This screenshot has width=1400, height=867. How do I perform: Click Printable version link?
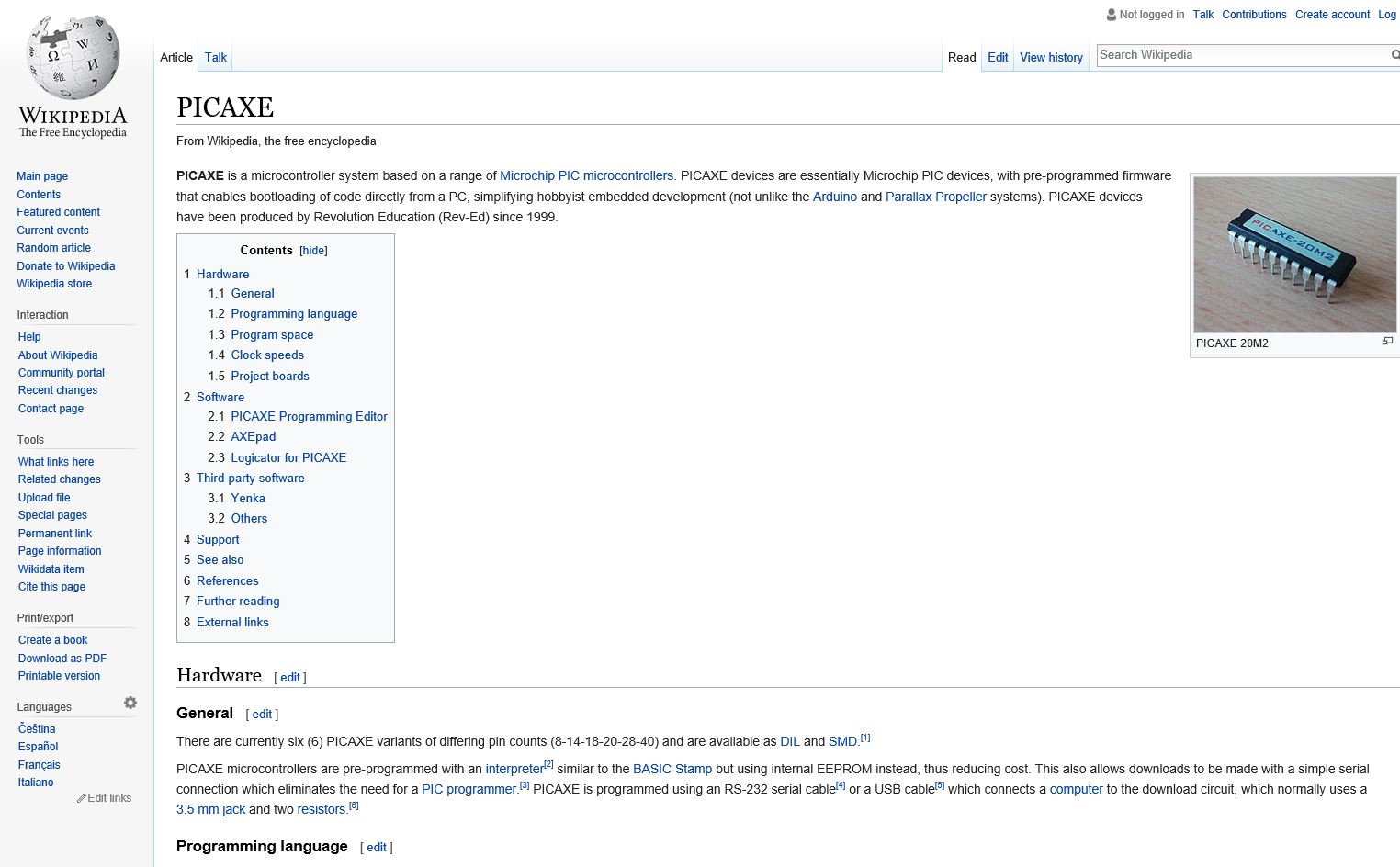[x=59, y=676]
